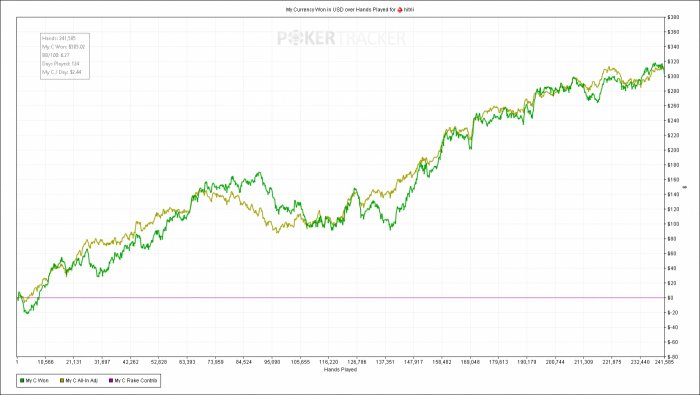The width and height of the screenshot is (700, 395).
Task: Click the '$0' y-axis label
Action: (671, 298)
